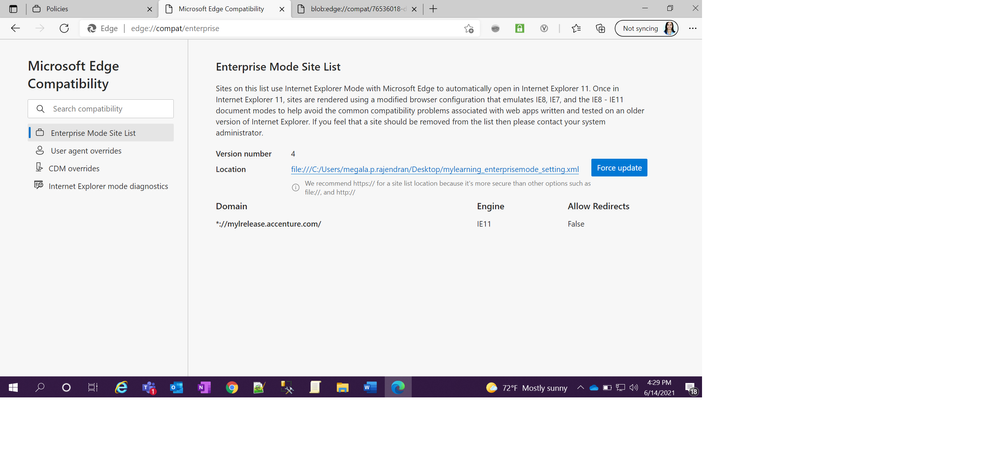Open Google Chrome from the taskbar

tap(232, 387)
